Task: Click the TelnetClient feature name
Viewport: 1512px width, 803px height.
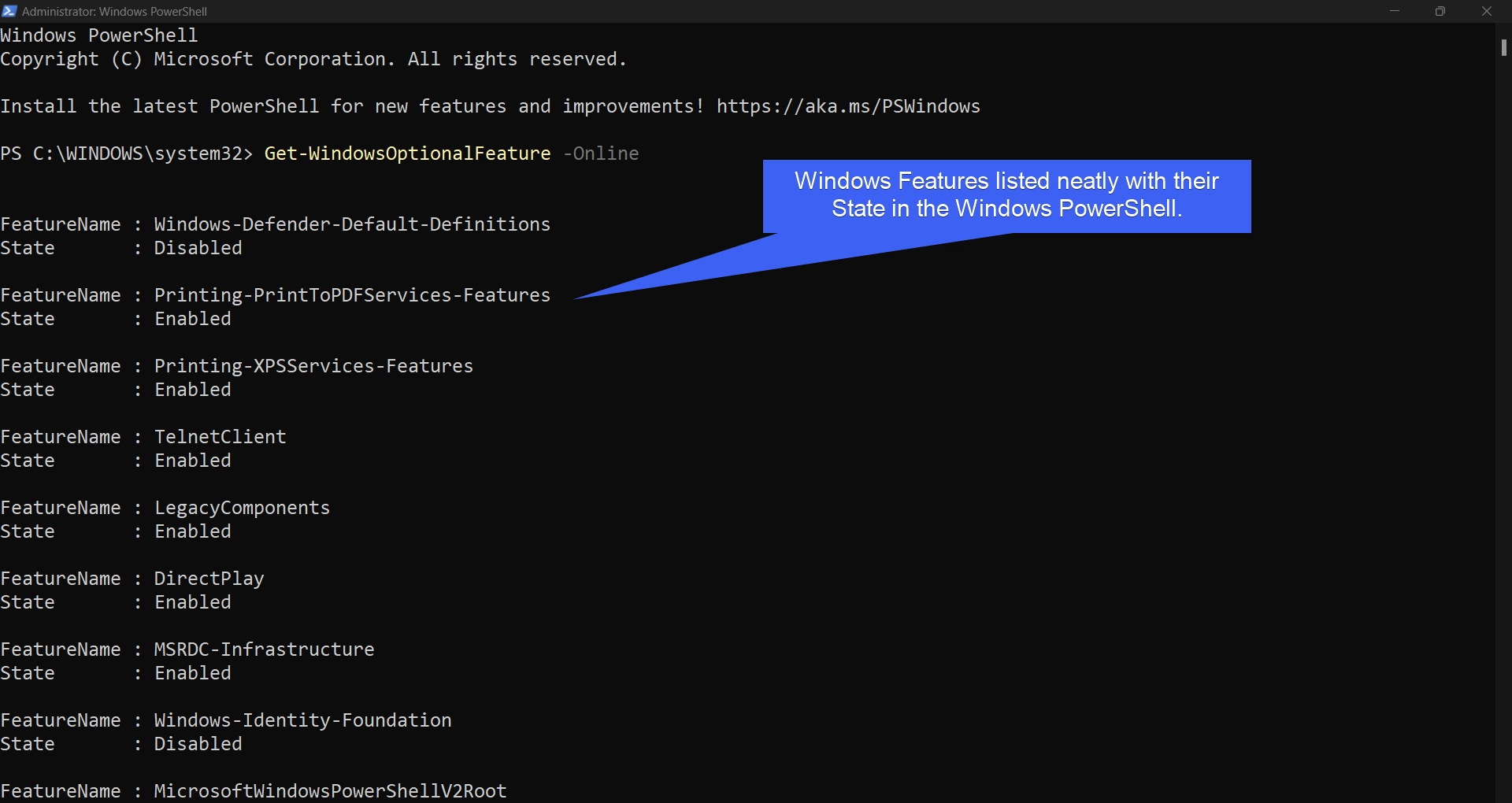Action: (220, 437)
